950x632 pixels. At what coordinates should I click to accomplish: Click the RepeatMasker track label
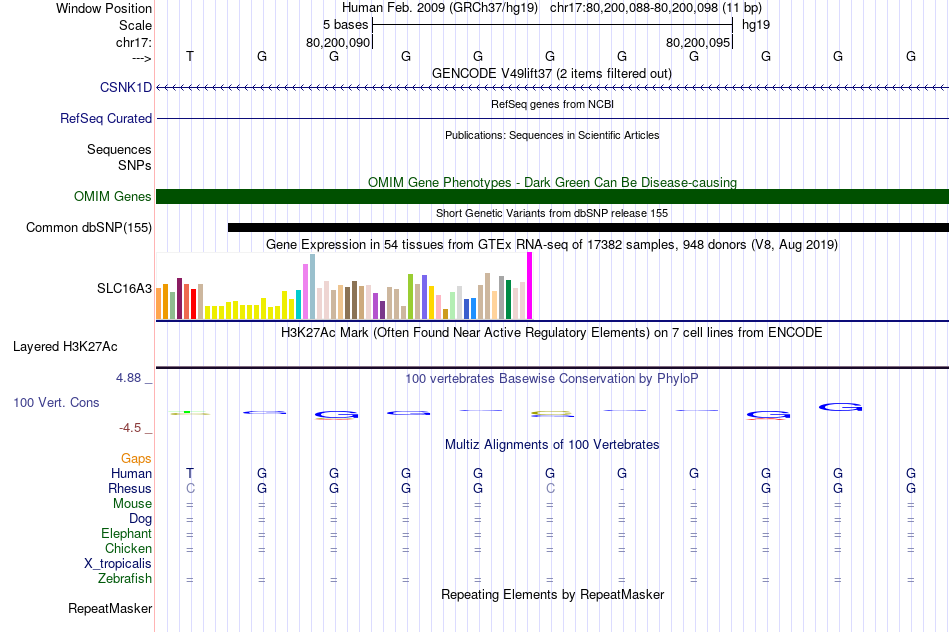[110, 608]
